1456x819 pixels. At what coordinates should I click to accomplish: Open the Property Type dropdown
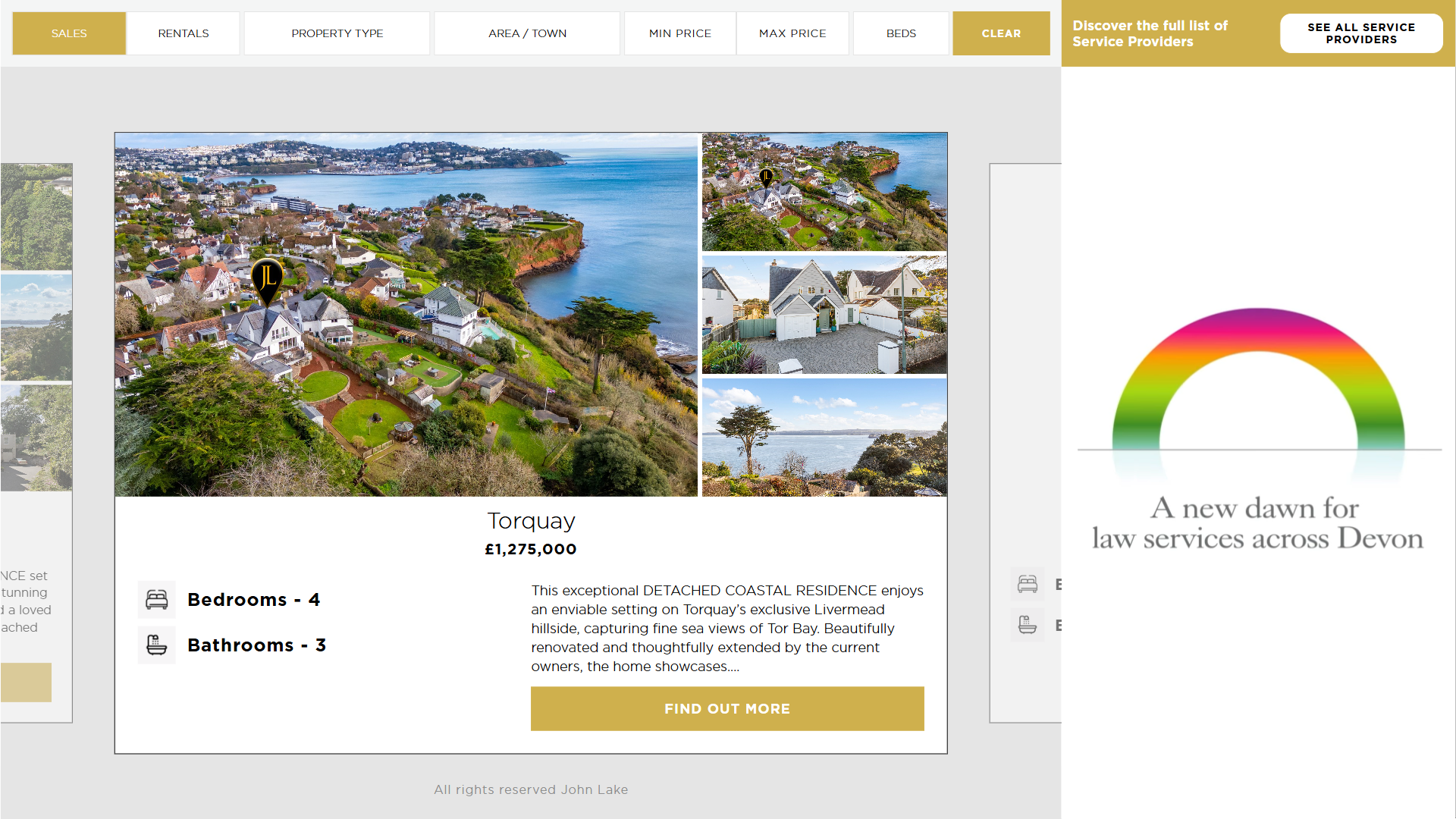(x=337, y=33)
